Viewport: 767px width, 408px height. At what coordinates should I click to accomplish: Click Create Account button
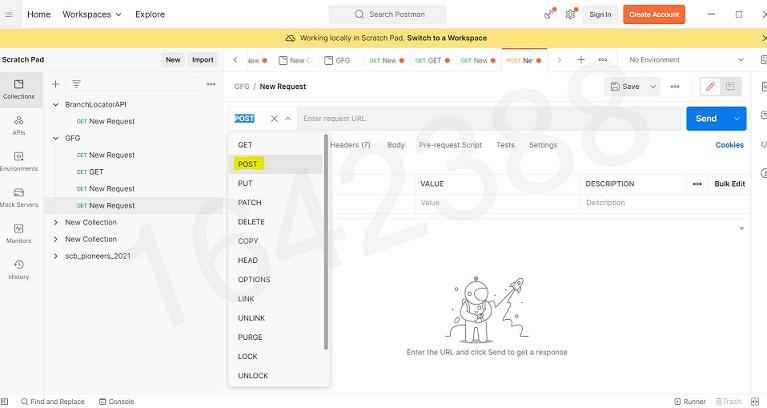[x=654, y=15]
